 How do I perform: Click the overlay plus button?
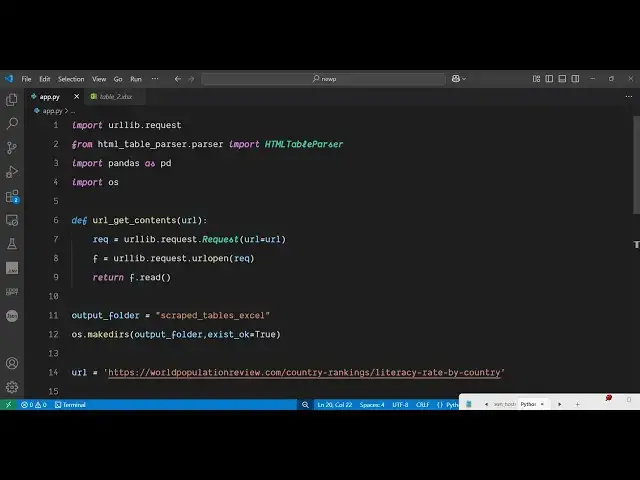tap(577, 404)
